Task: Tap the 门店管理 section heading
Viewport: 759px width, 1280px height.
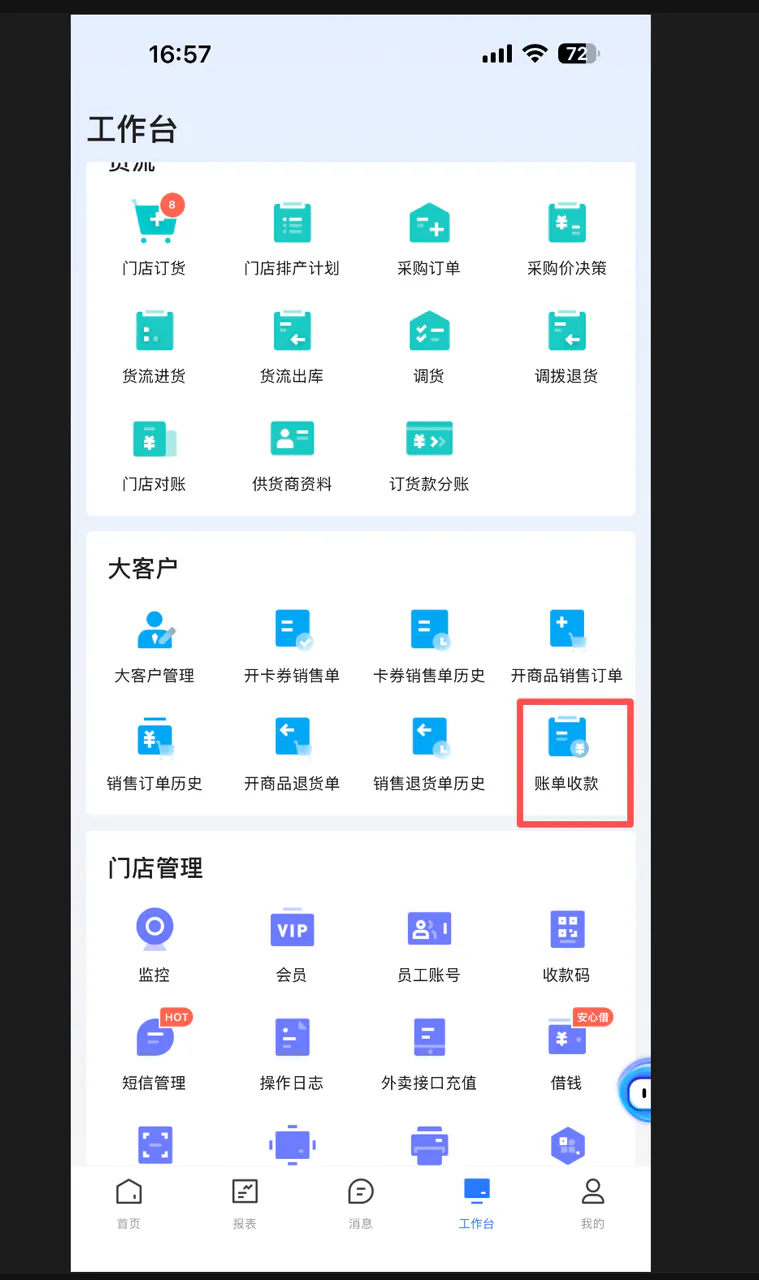Action: click(x=155, y=867)
